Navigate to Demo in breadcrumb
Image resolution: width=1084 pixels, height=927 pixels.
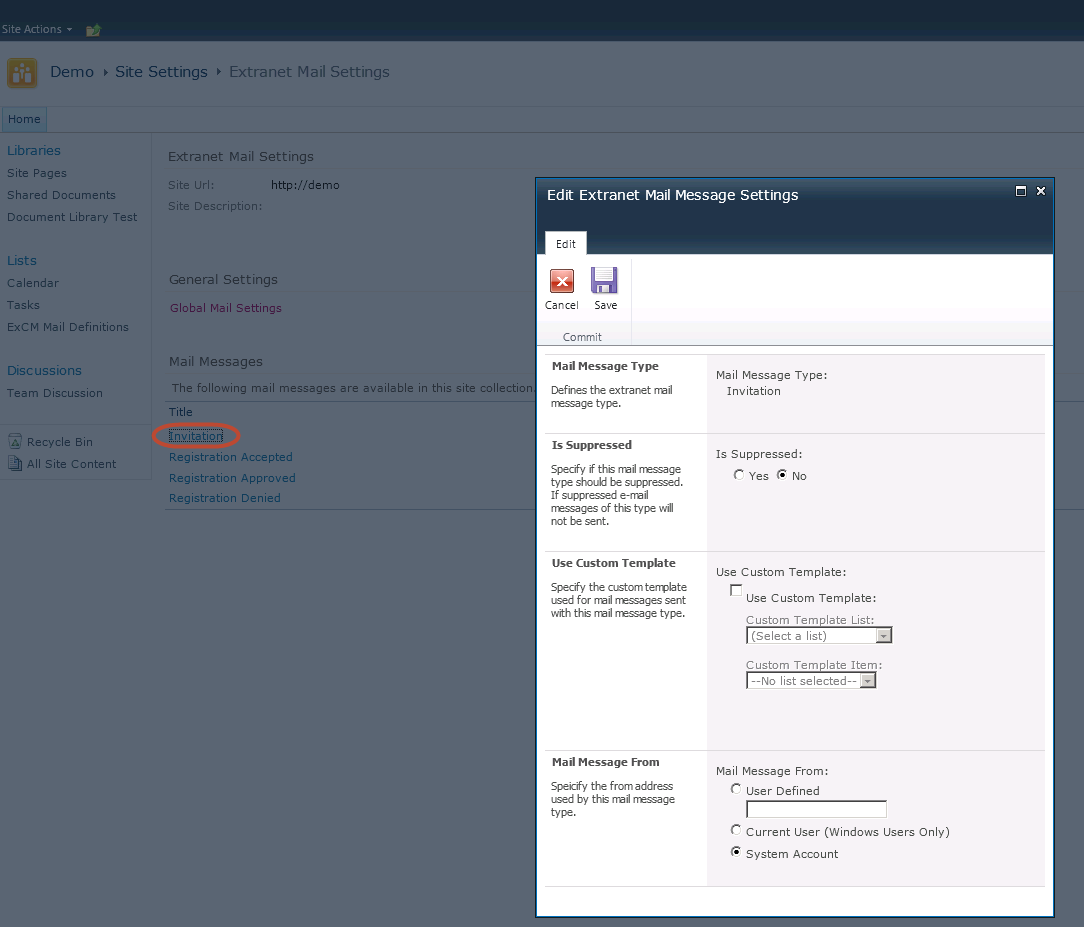point(72,72)
